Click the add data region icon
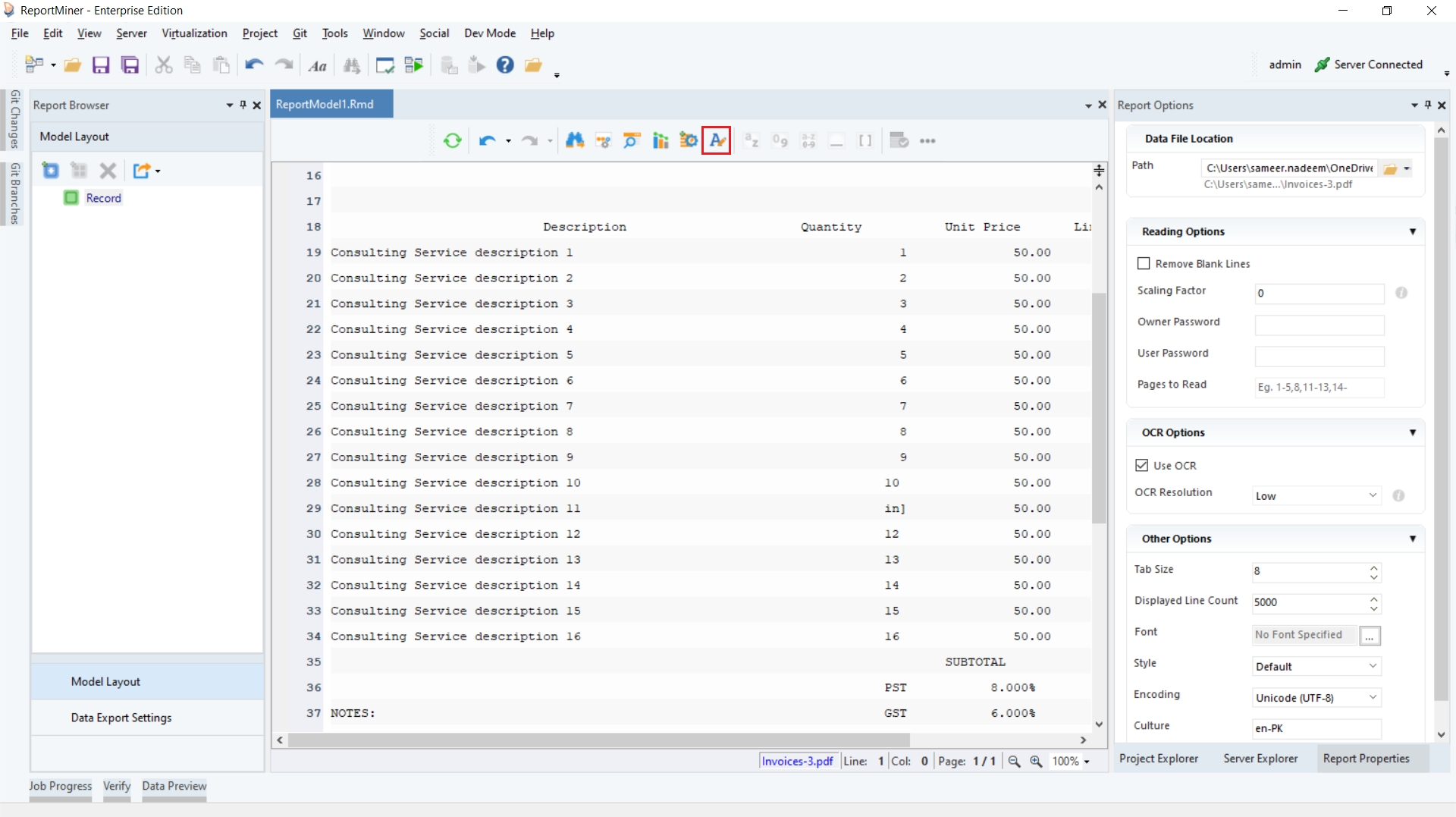Viewport: 1456px width, 817px height. point(51,171)
